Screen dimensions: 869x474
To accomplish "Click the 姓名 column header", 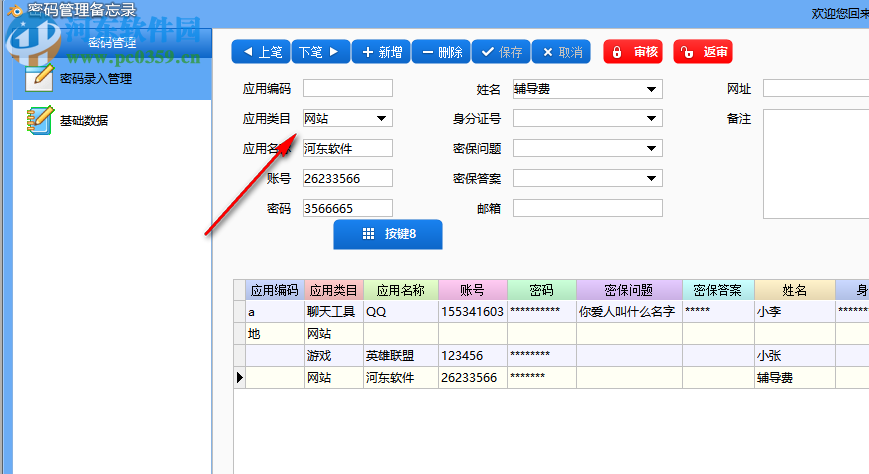I will pyautogui.click(x=794, y=290).
